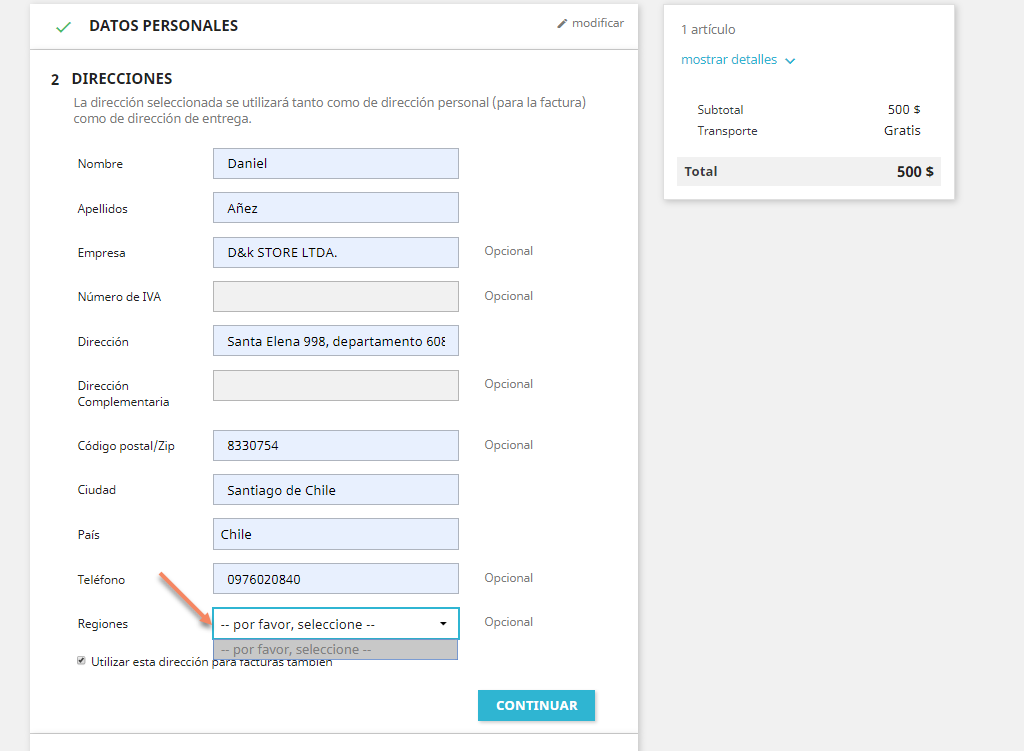Expand order details with mostrar detalles
The image size is (1024, 751).
pyautogui.click(x=729, y=60)
